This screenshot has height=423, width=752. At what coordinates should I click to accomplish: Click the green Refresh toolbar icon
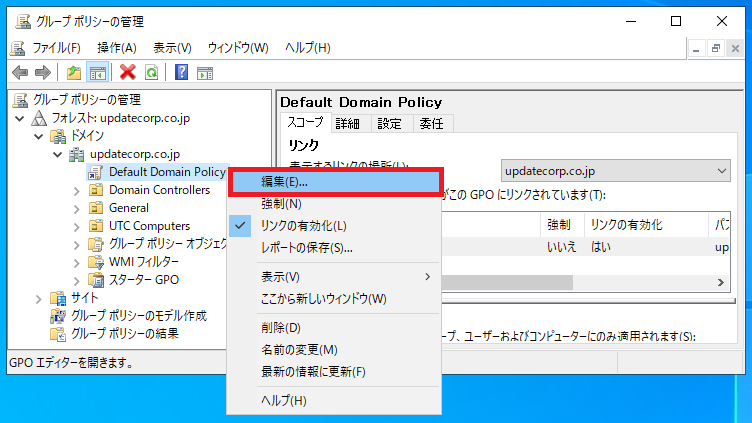pyautogui.click(x=151, y=72)
